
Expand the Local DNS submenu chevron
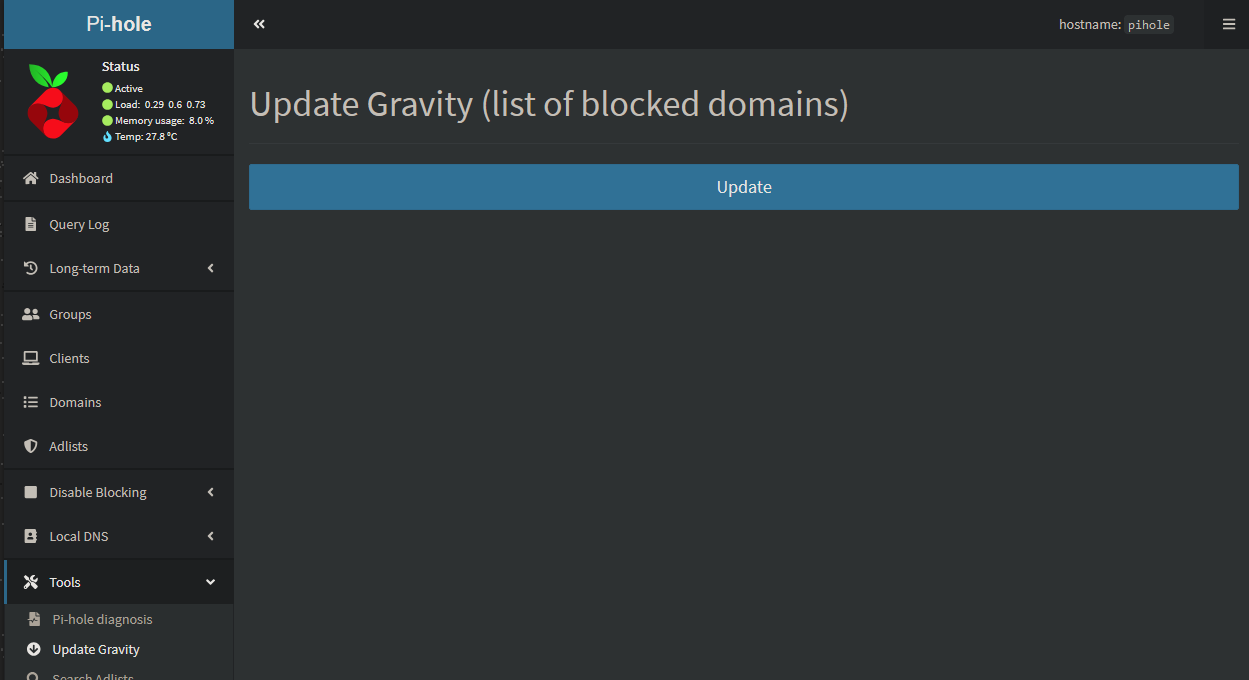coord(210,536)
